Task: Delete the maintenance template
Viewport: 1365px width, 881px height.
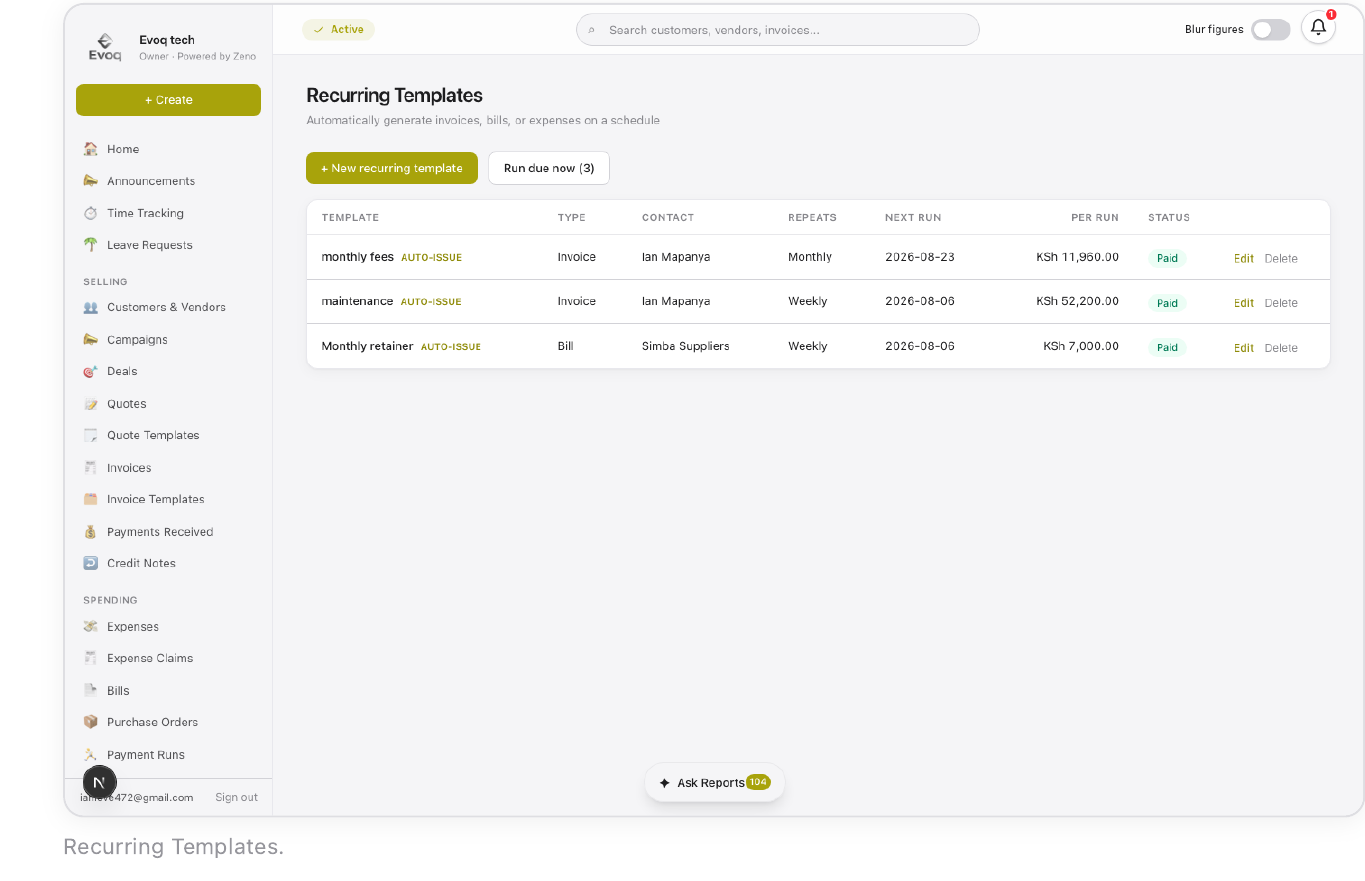Action: (1281, 303)
